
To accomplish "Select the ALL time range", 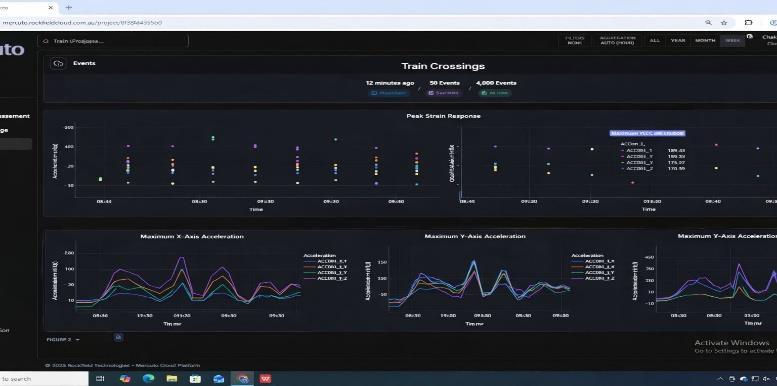I will pyautogui.click(x=655, y=41).
